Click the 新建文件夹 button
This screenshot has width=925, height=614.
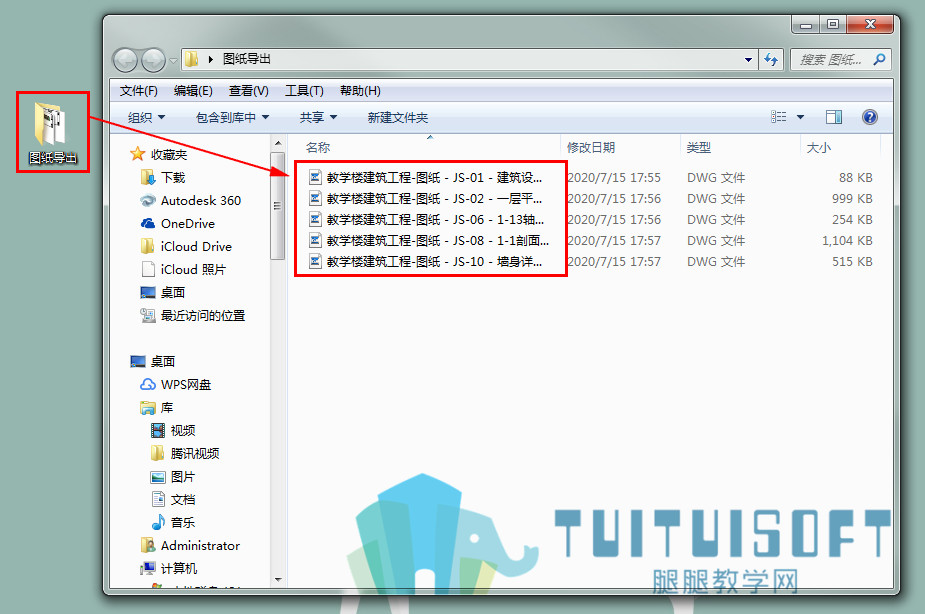pos(398,117)
